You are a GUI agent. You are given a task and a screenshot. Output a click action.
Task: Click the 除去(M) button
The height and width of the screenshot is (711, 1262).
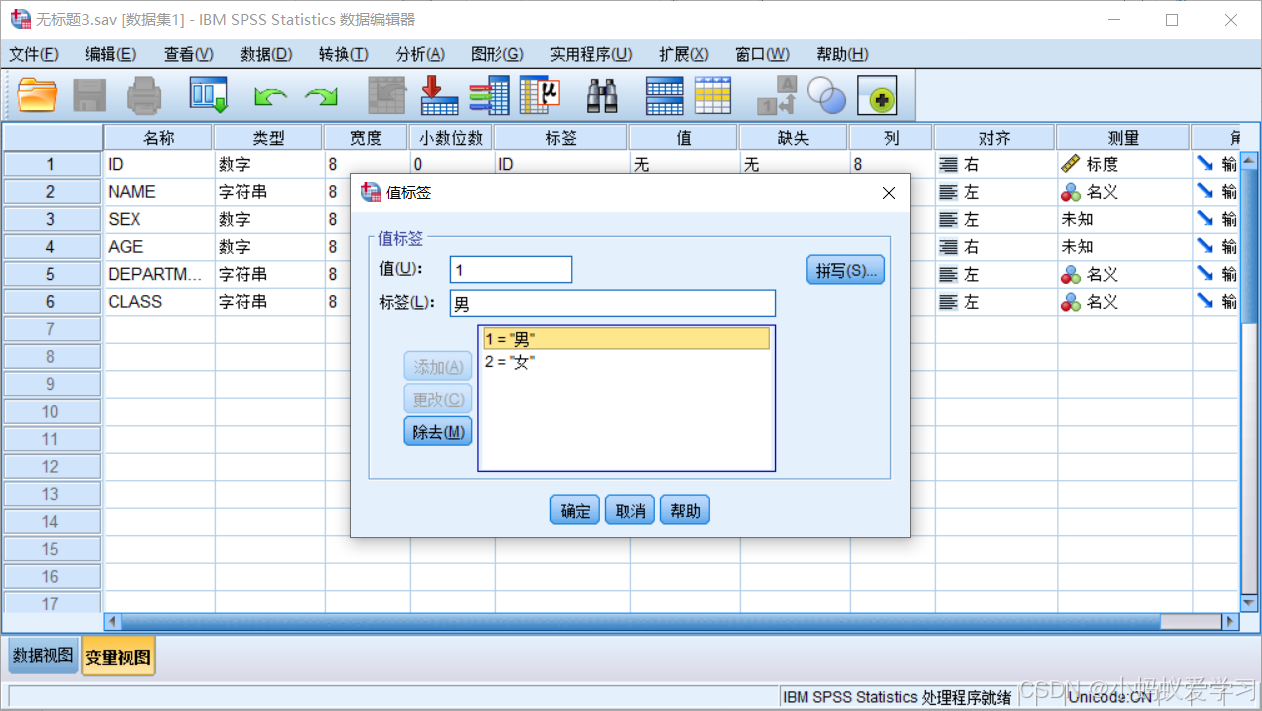click(438, 431)
